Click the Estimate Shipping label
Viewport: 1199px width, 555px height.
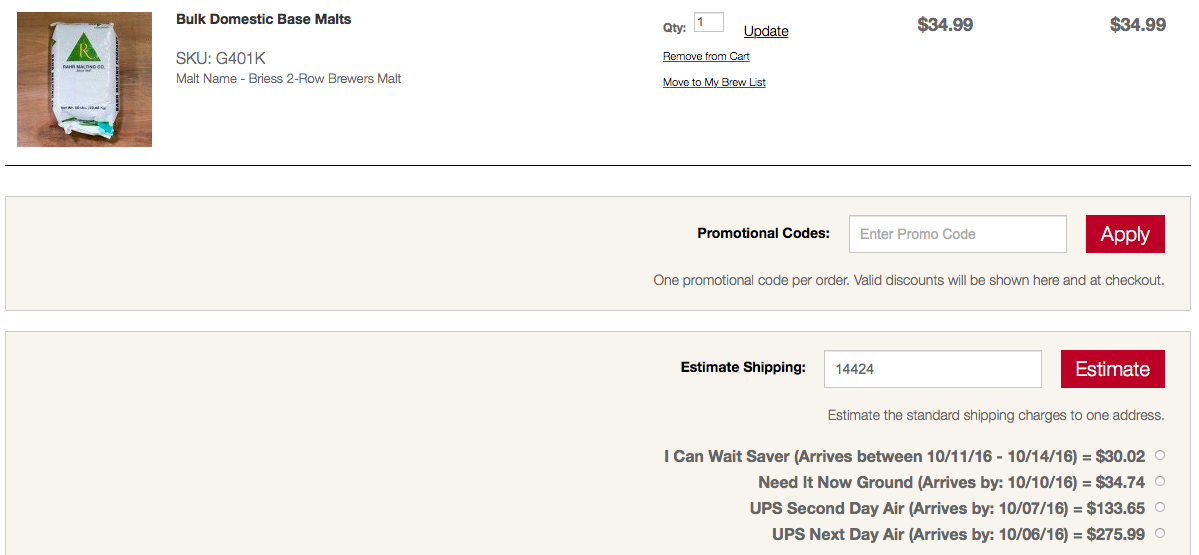pos(743,368)
